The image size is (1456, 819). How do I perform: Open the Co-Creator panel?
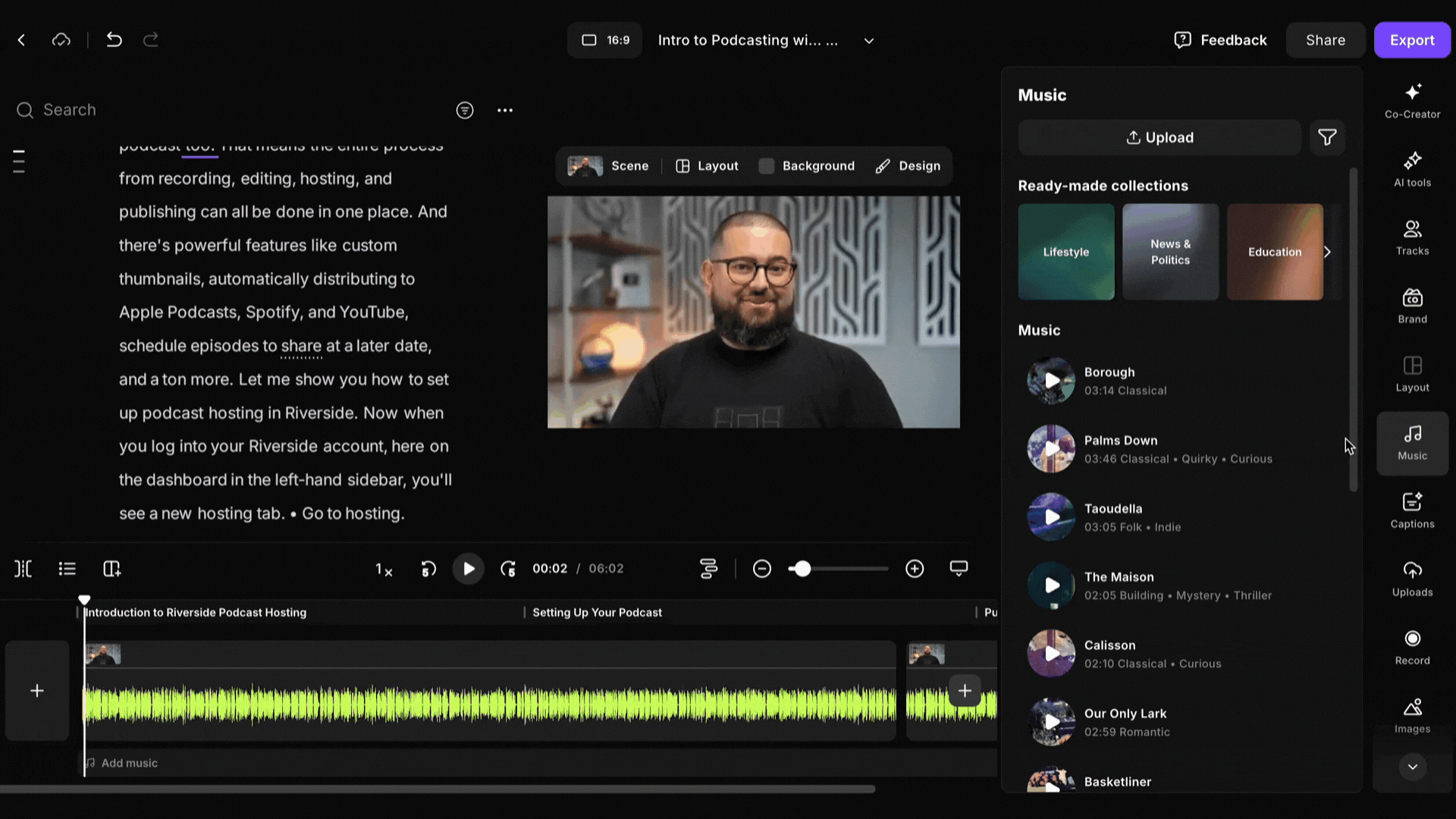(x=1412, y=101)
